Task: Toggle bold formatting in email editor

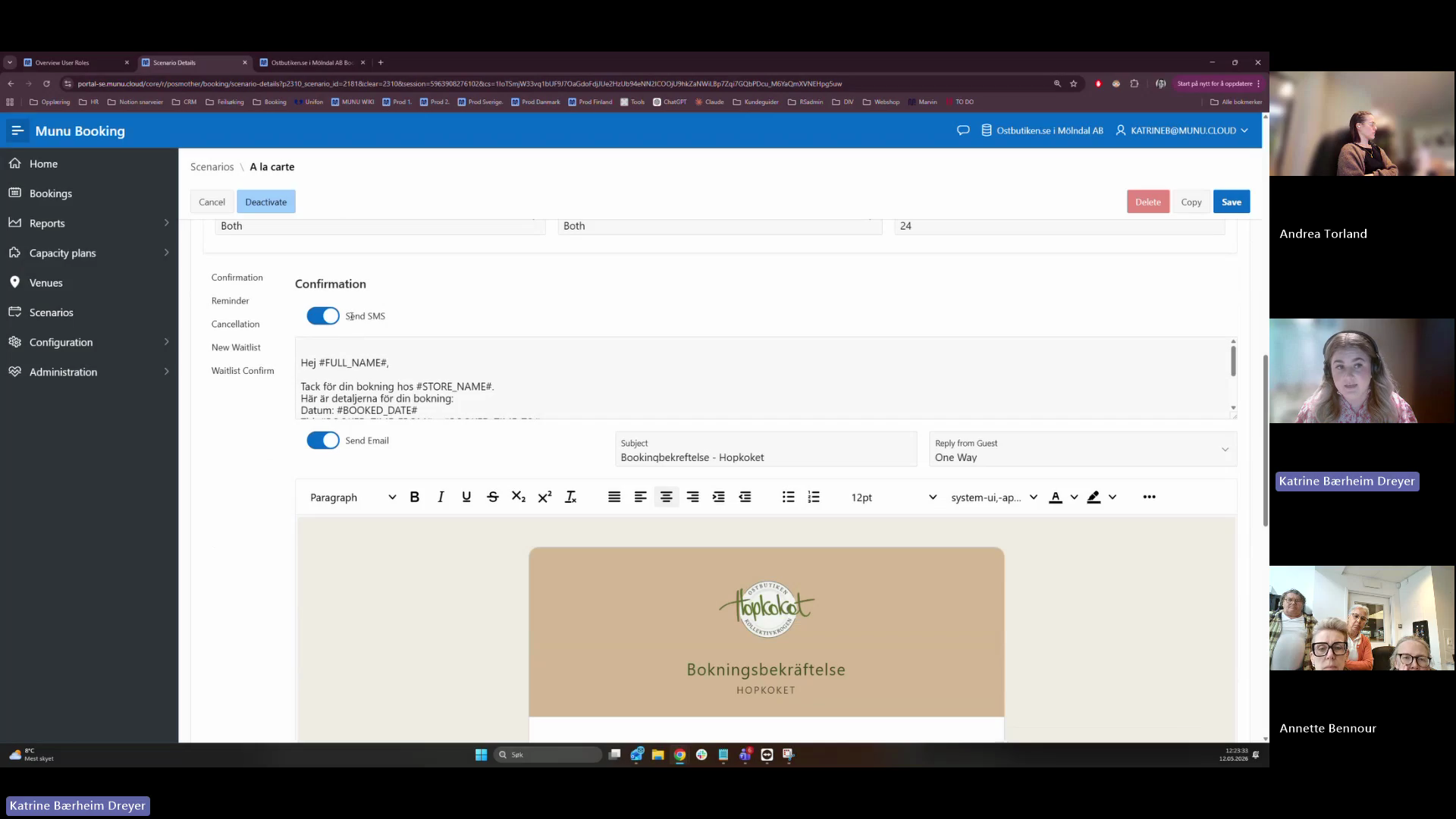Action: 415,497
